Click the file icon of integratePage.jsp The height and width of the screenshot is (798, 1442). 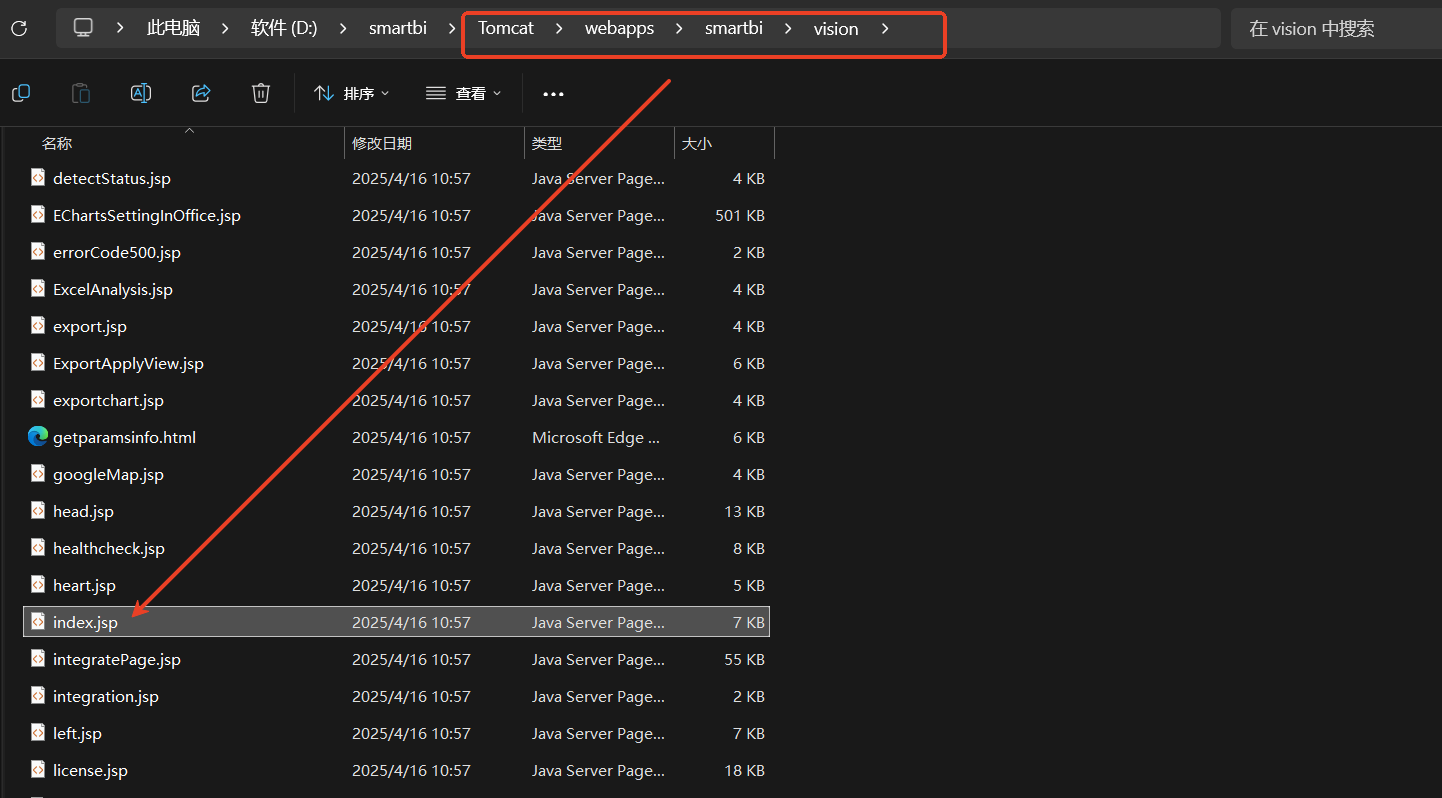38,659
